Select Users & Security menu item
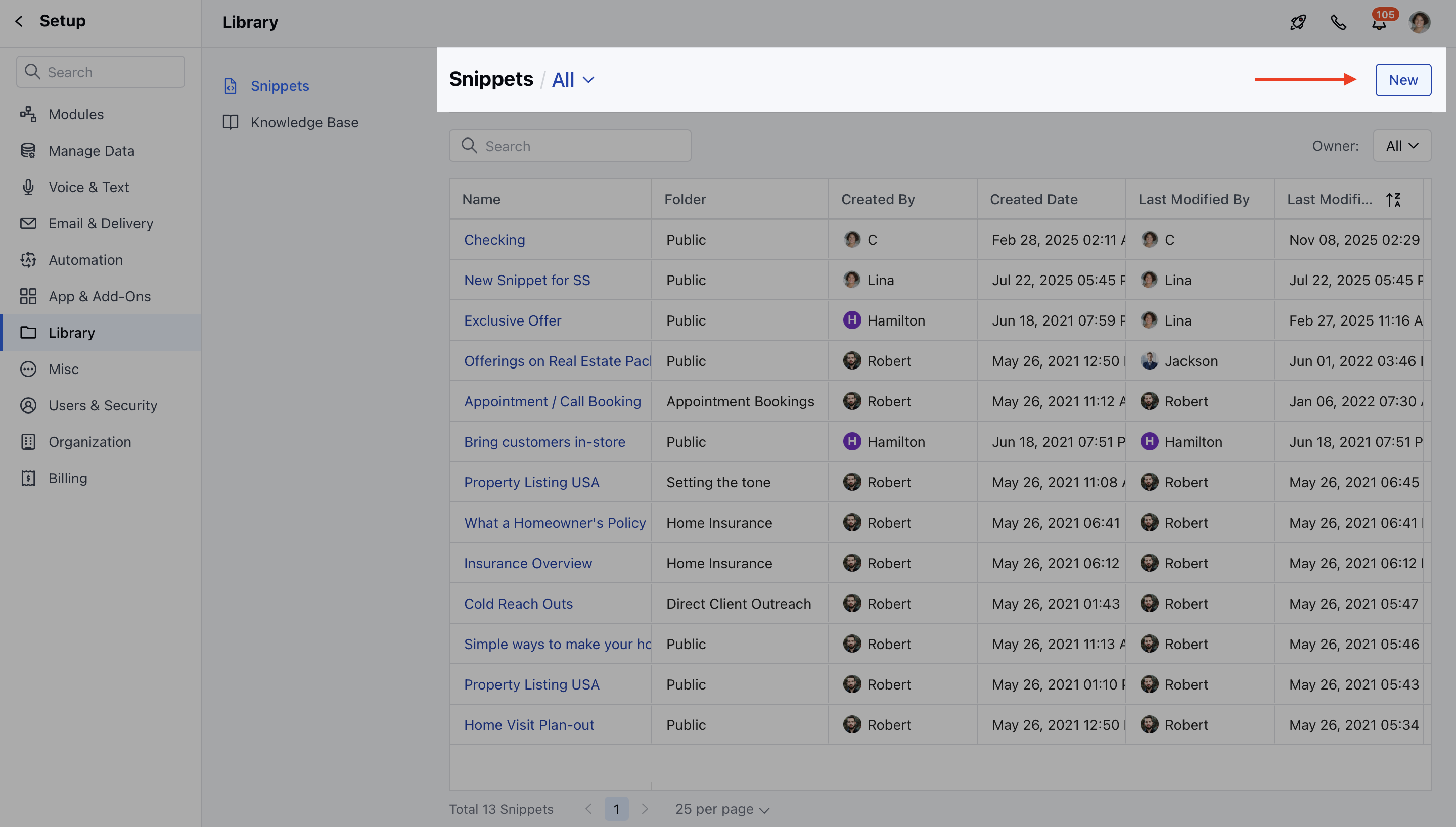 [102, 405]
